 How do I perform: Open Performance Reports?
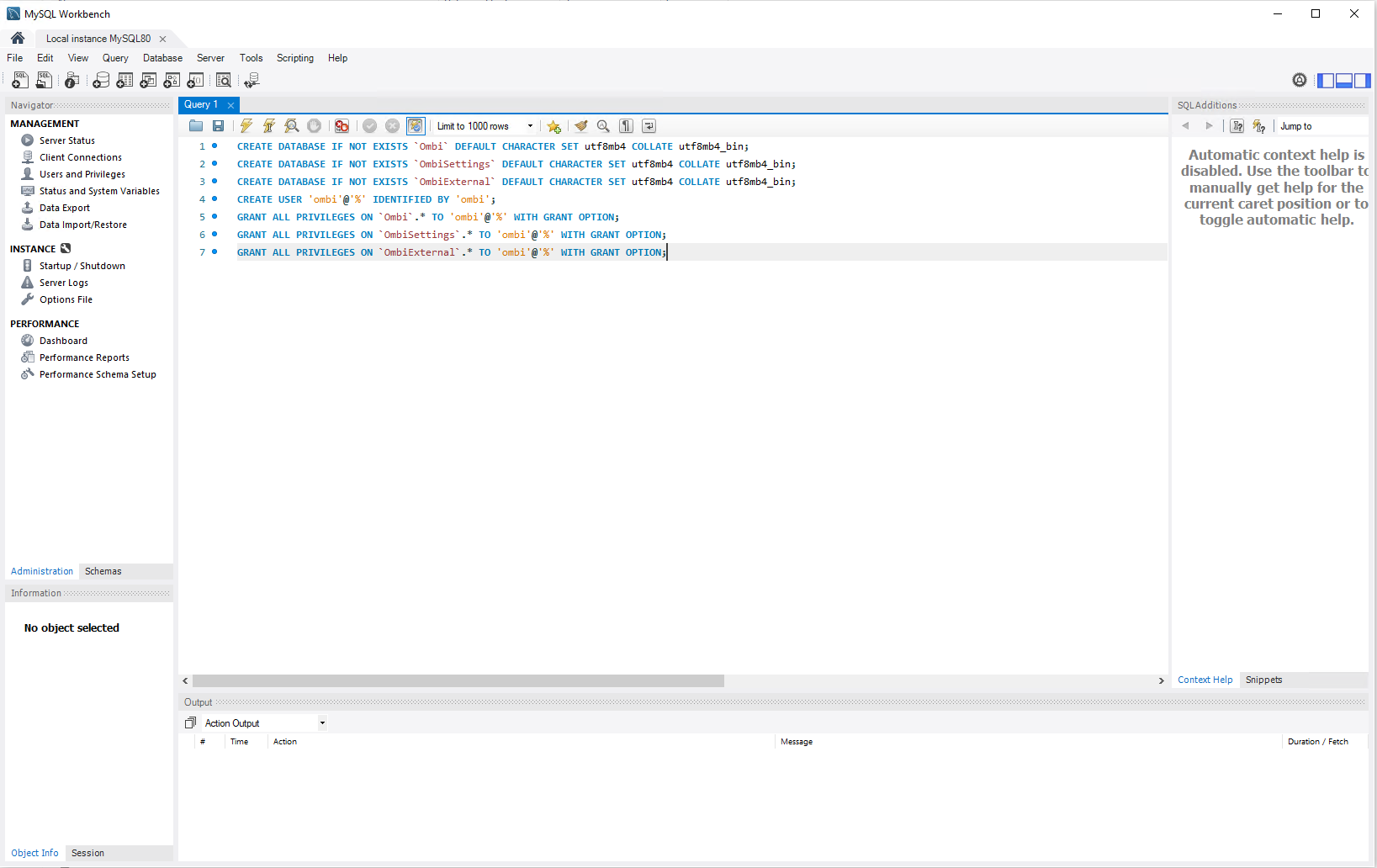point(84,357)
